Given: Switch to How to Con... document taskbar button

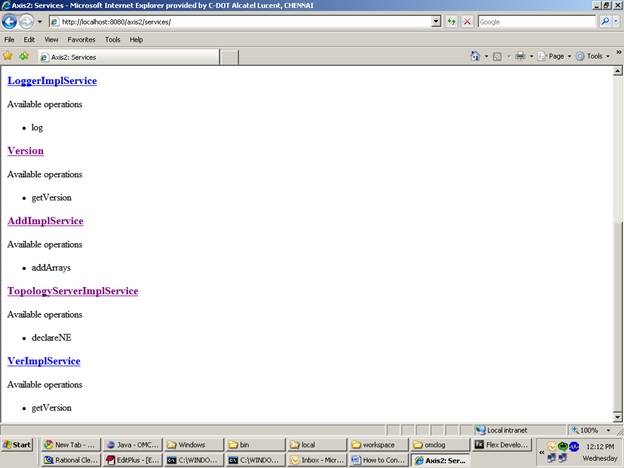Looking at the screenshot, I should click(x=379, y=460).
